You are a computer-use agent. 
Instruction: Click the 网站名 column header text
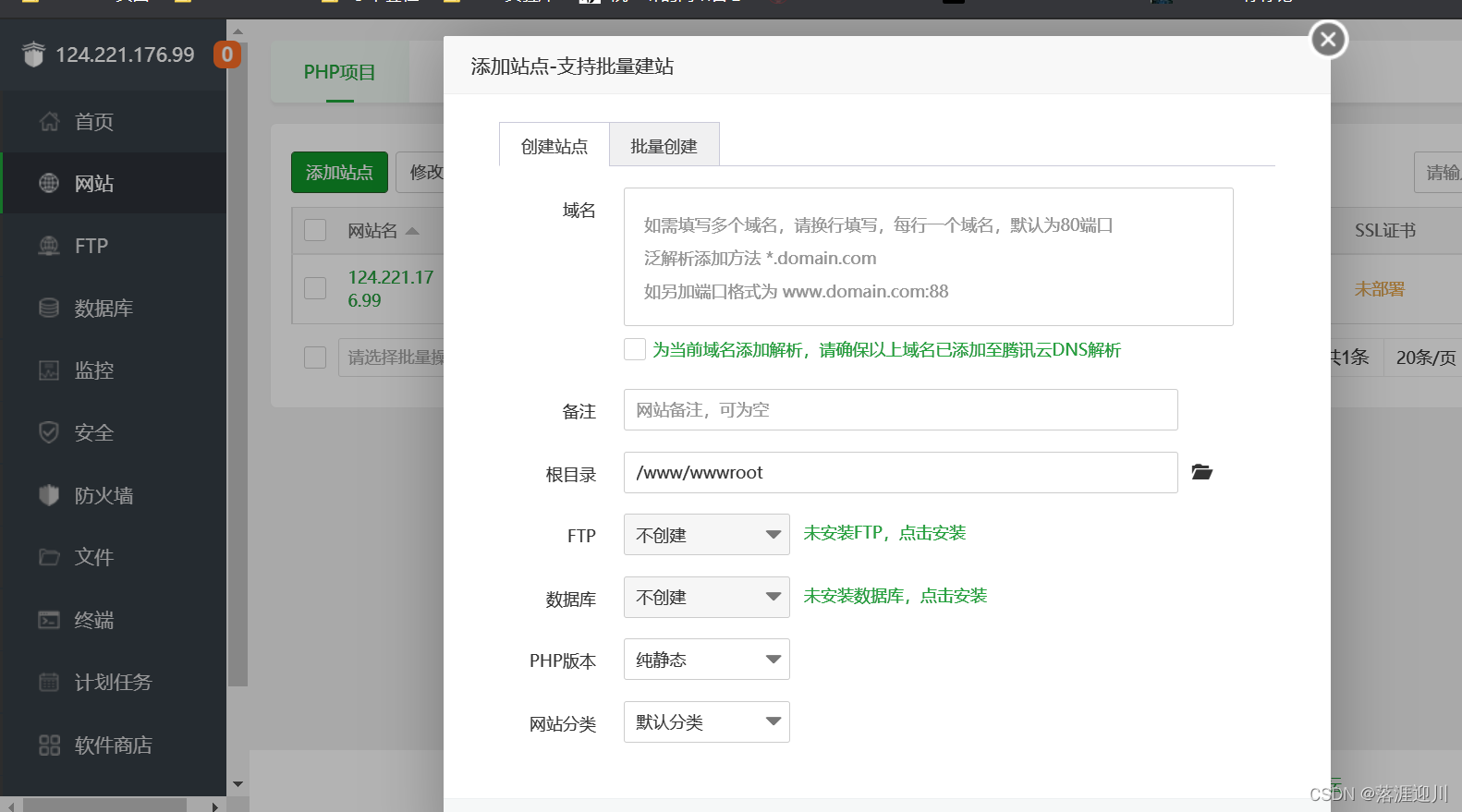pos(372,231)
